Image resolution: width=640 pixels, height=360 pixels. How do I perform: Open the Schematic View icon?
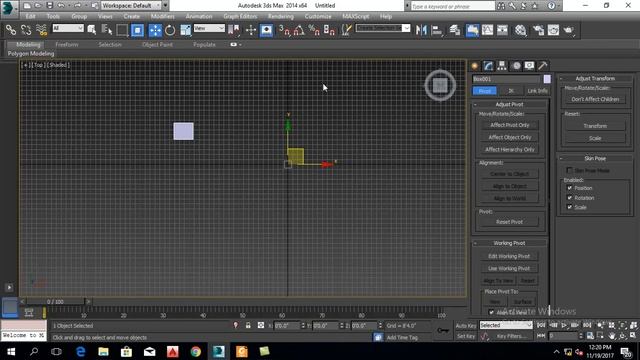[x=502, y=30]
